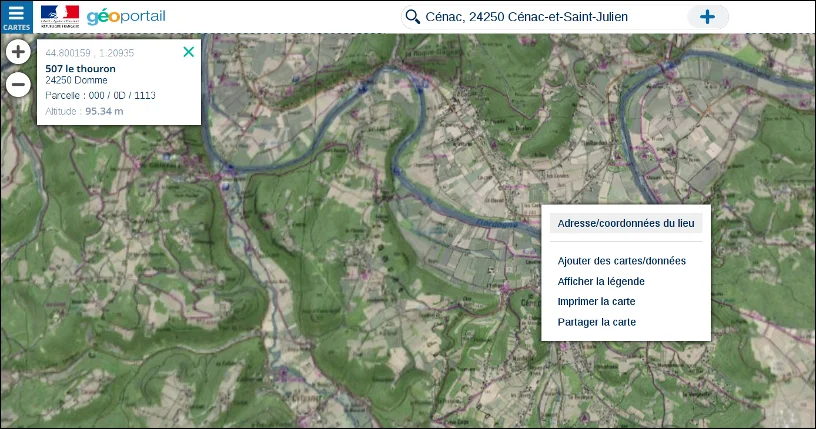Viewport: 816px width, 429px height.
Task: Zoom in with the plus button
Action: [x=18, y=52]
